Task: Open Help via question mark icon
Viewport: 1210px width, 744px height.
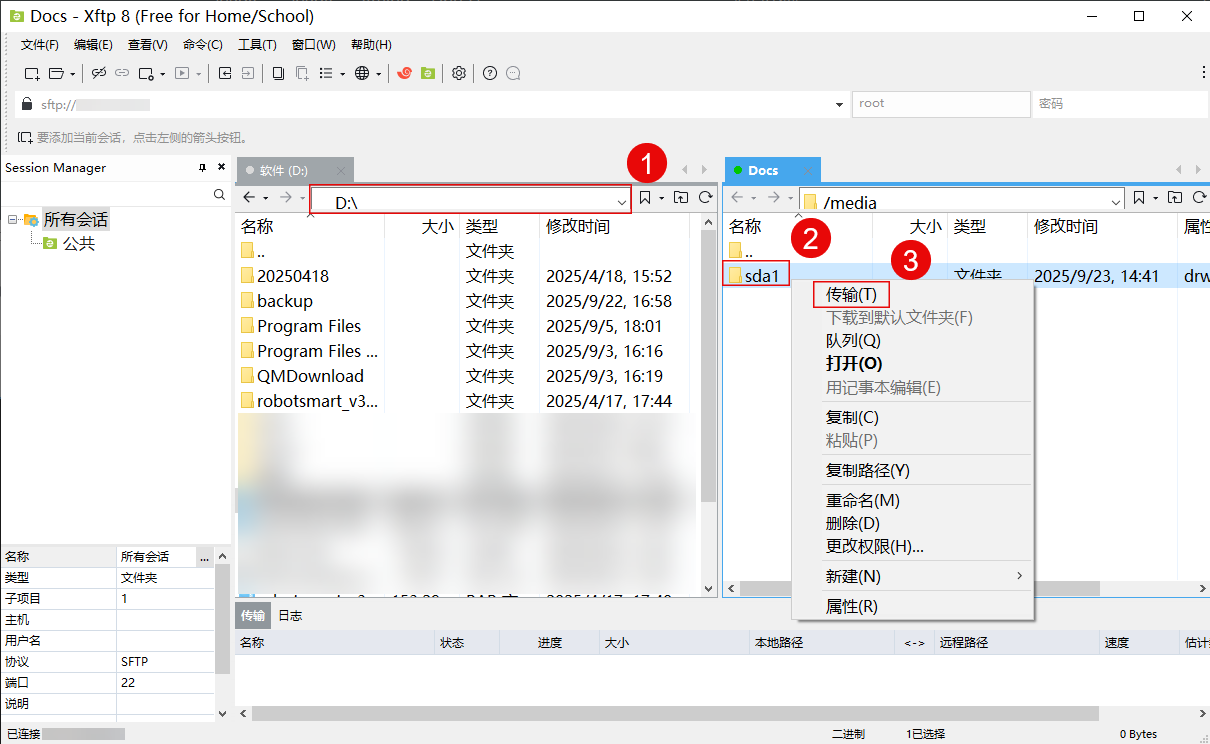Action: point(489,73)
